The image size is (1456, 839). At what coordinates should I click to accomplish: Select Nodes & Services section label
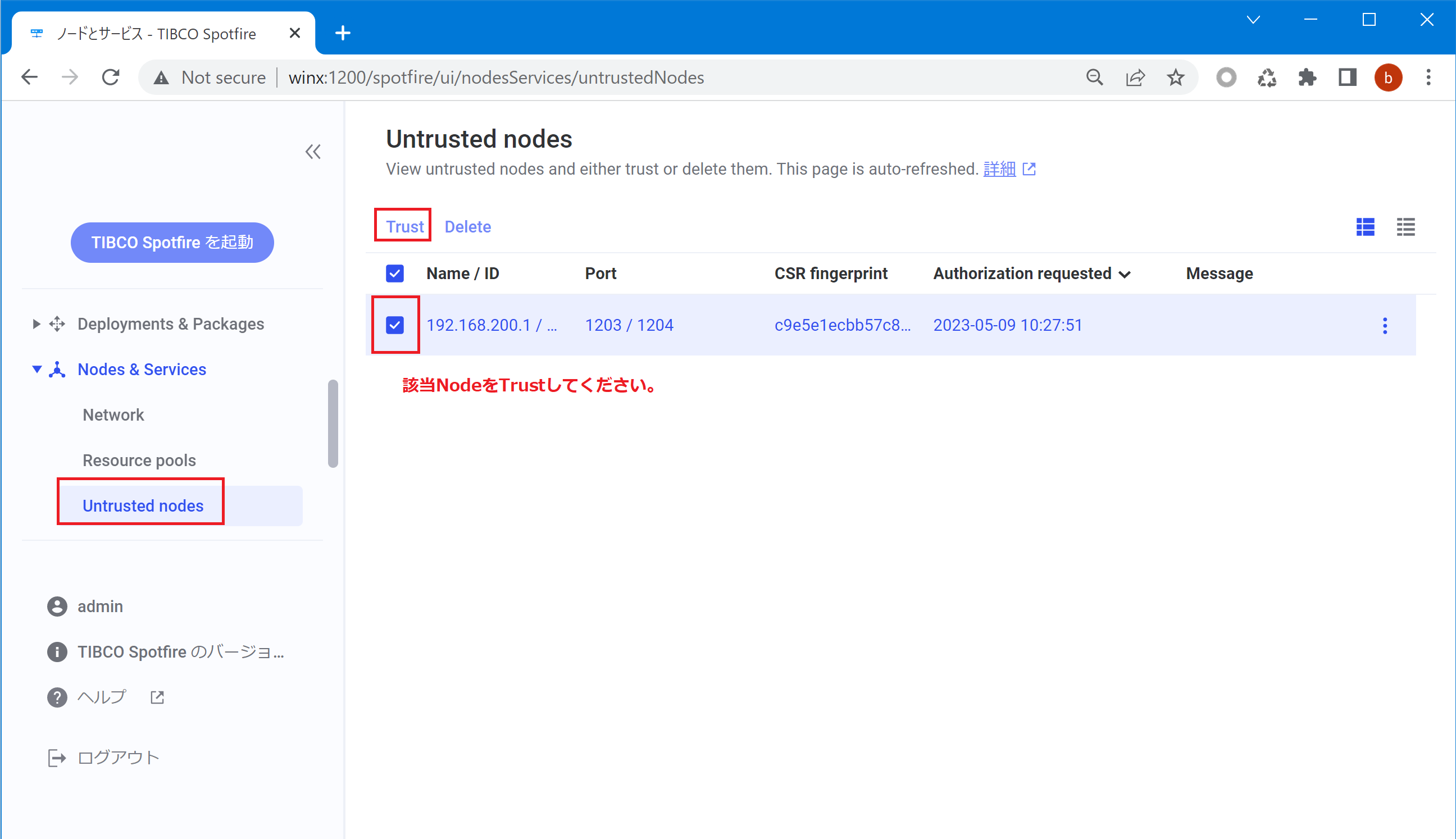[x=142, y=370]
